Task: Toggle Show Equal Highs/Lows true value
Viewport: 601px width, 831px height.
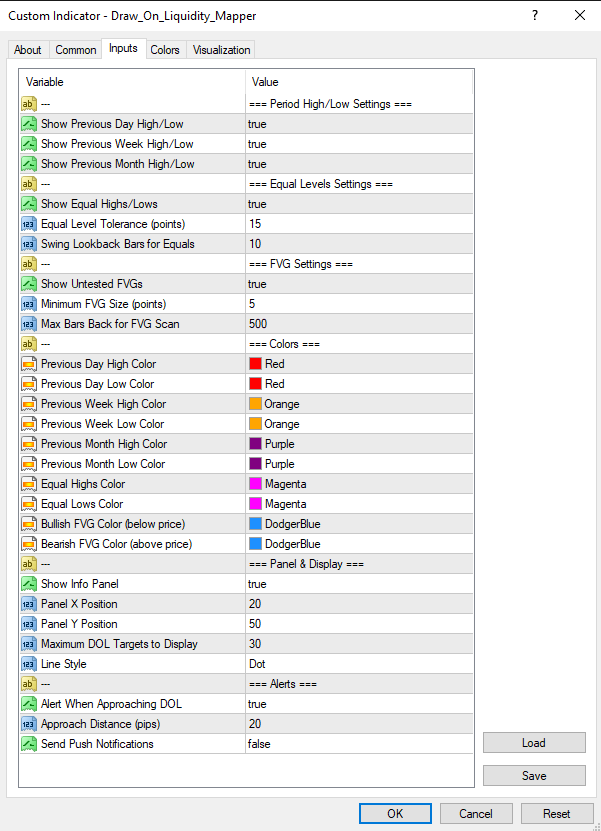Action: (x=359, y=204)
